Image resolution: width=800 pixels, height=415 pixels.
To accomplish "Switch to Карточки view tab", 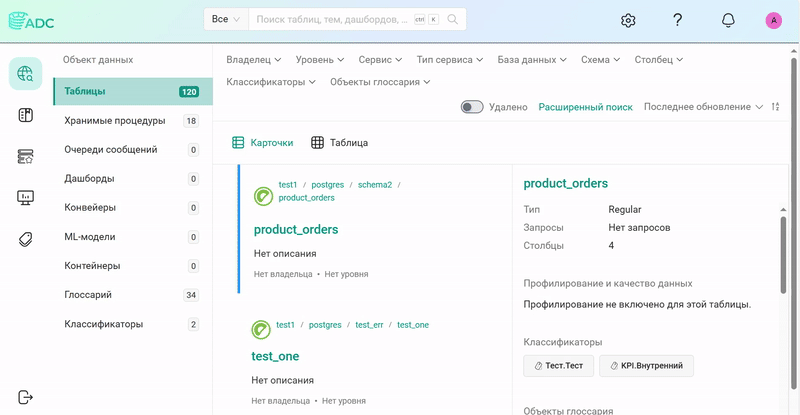I will coord(263,142).
